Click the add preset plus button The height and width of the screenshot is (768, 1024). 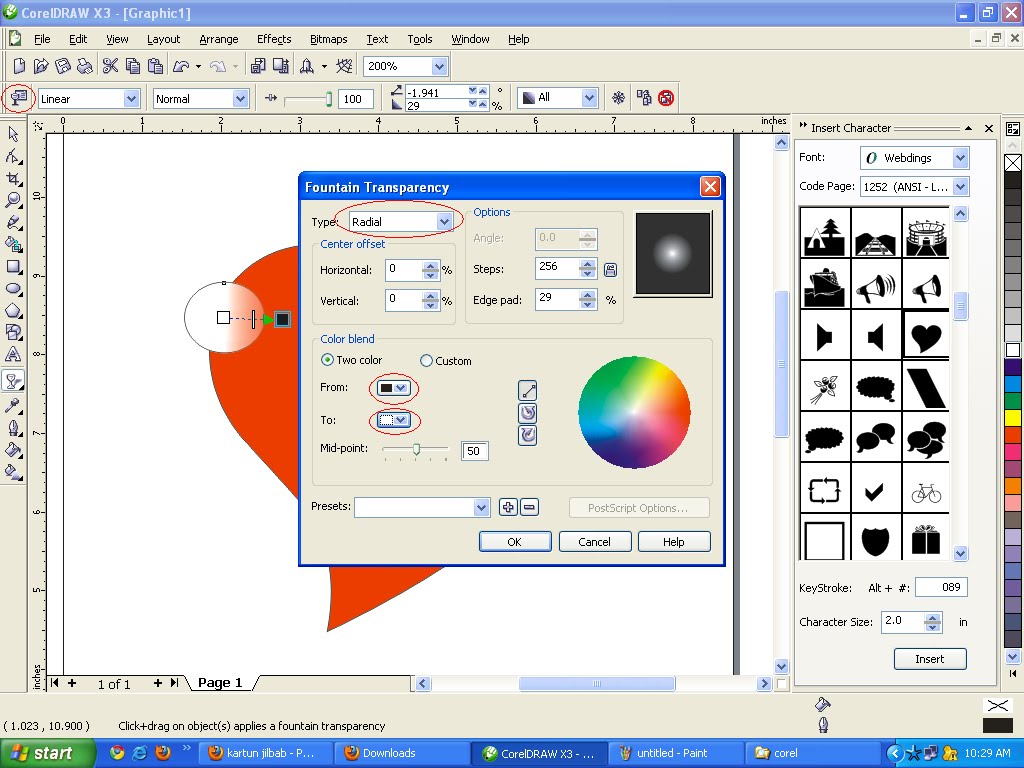[508, 507]
